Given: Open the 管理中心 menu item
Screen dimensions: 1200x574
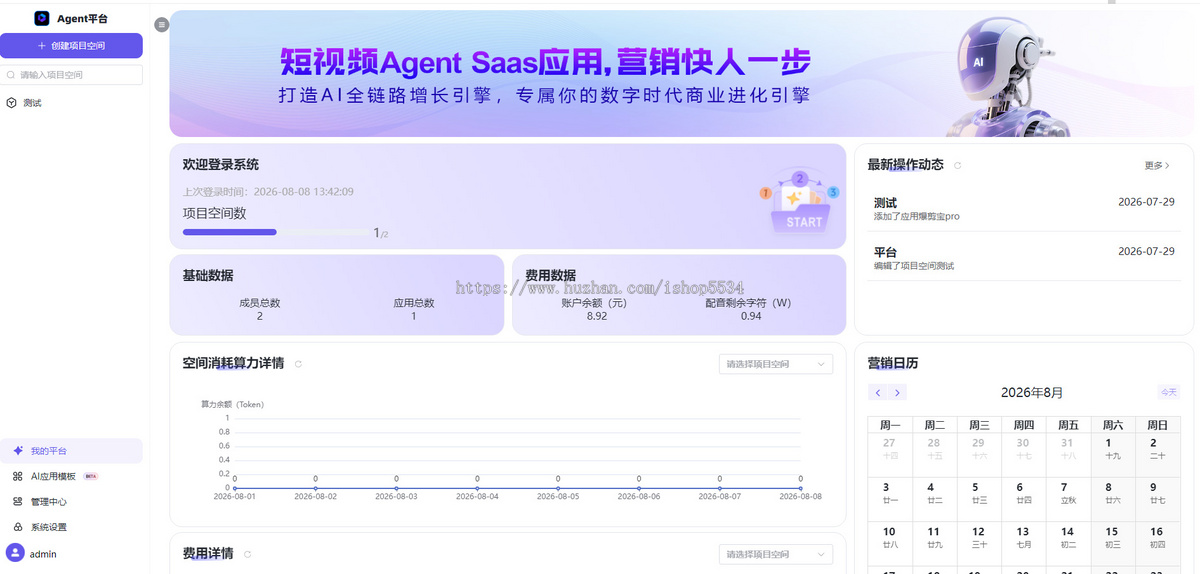Looking at the screenshot, I should pyautogui.click(x=71, y=502).
